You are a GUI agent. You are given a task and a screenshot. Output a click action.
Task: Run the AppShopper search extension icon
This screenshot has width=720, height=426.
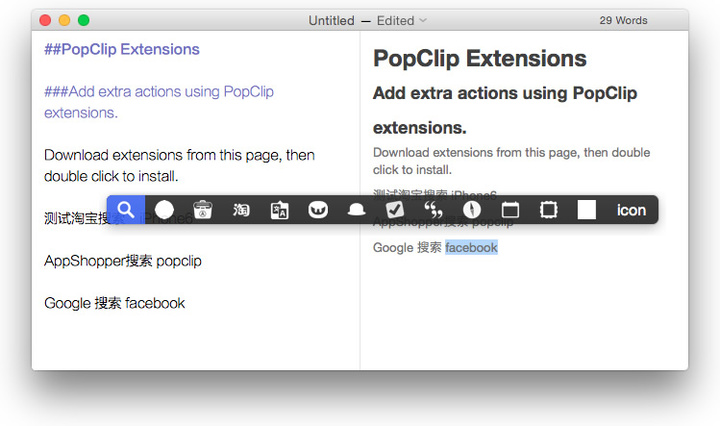pos(203,210)
